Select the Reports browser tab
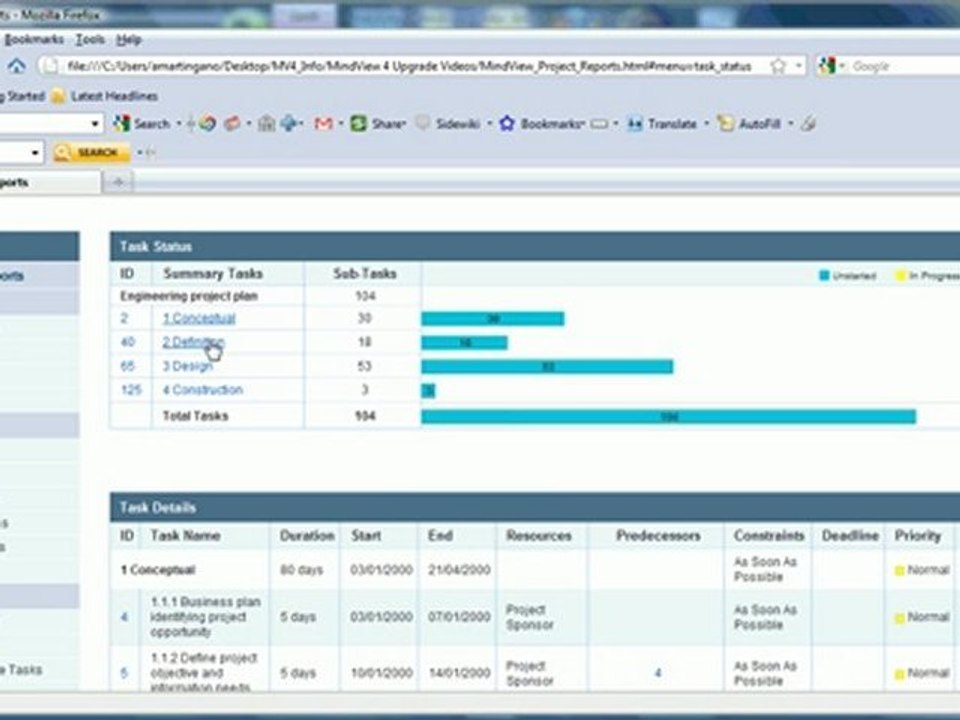 [50, 182]
